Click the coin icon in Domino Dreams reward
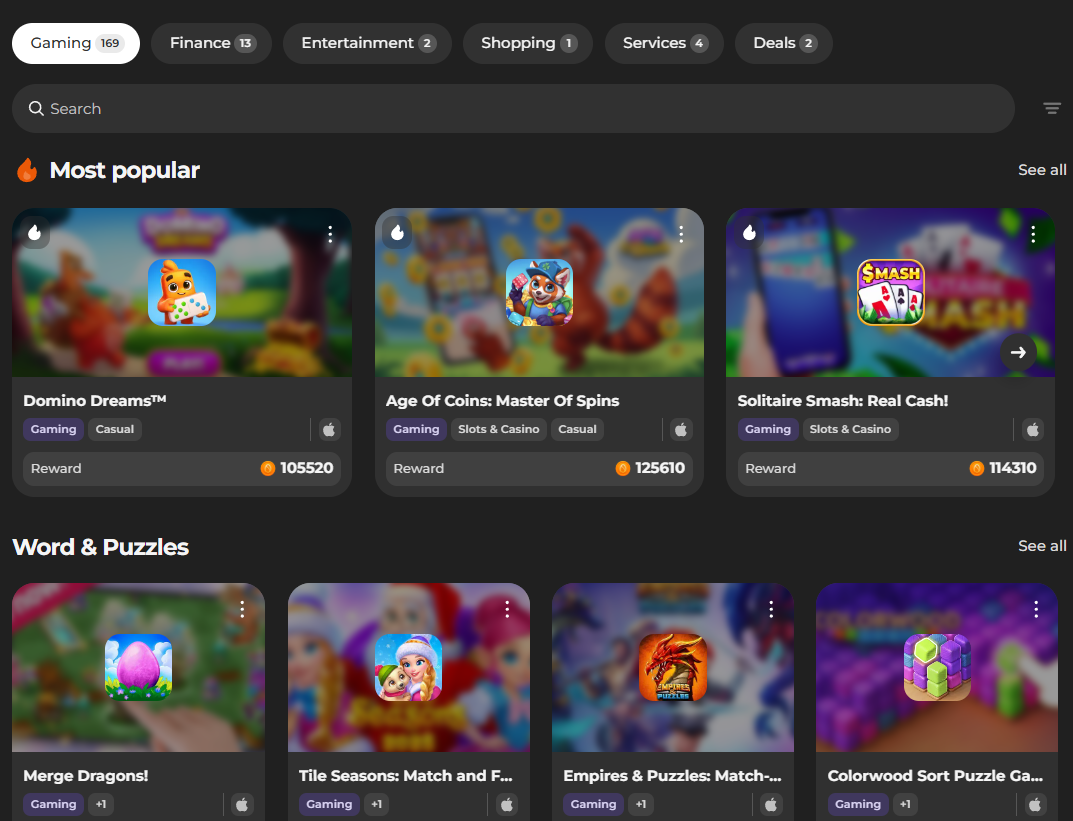This screenshot has height=821, width=1073. point(268,468)
